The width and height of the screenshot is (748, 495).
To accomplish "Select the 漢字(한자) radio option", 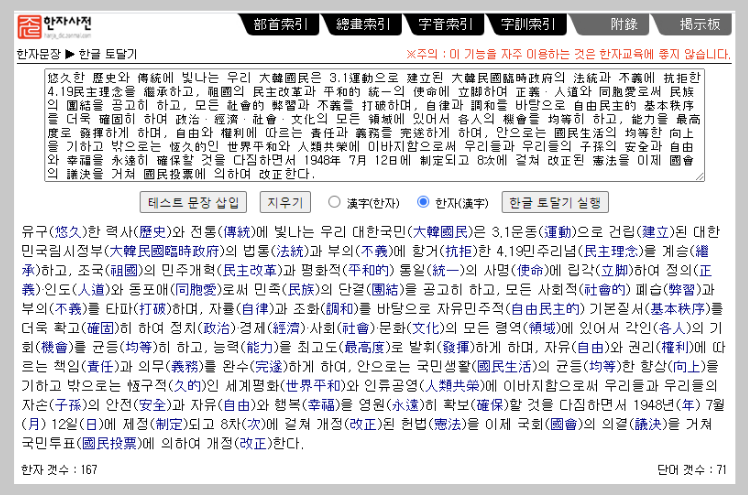I will (334, 202).
